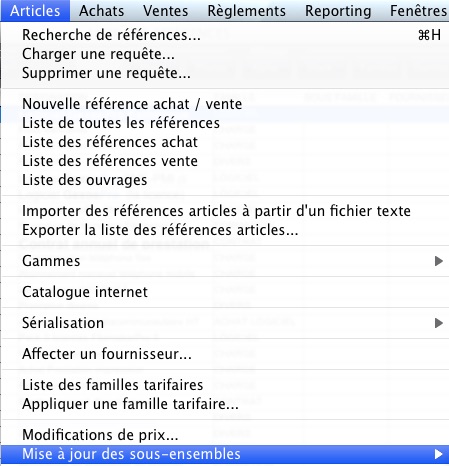Open the Reporting menu
449x466 pixels.
click(x=338, y=11)
